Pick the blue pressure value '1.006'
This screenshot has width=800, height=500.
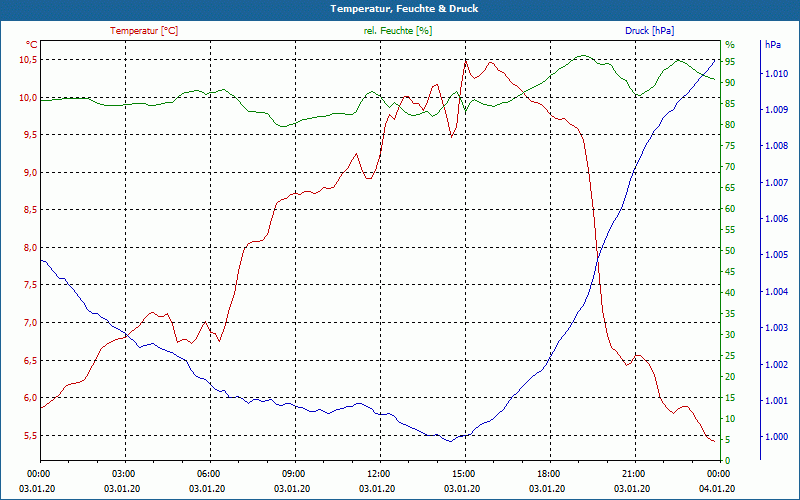click(x=776, y=219)
